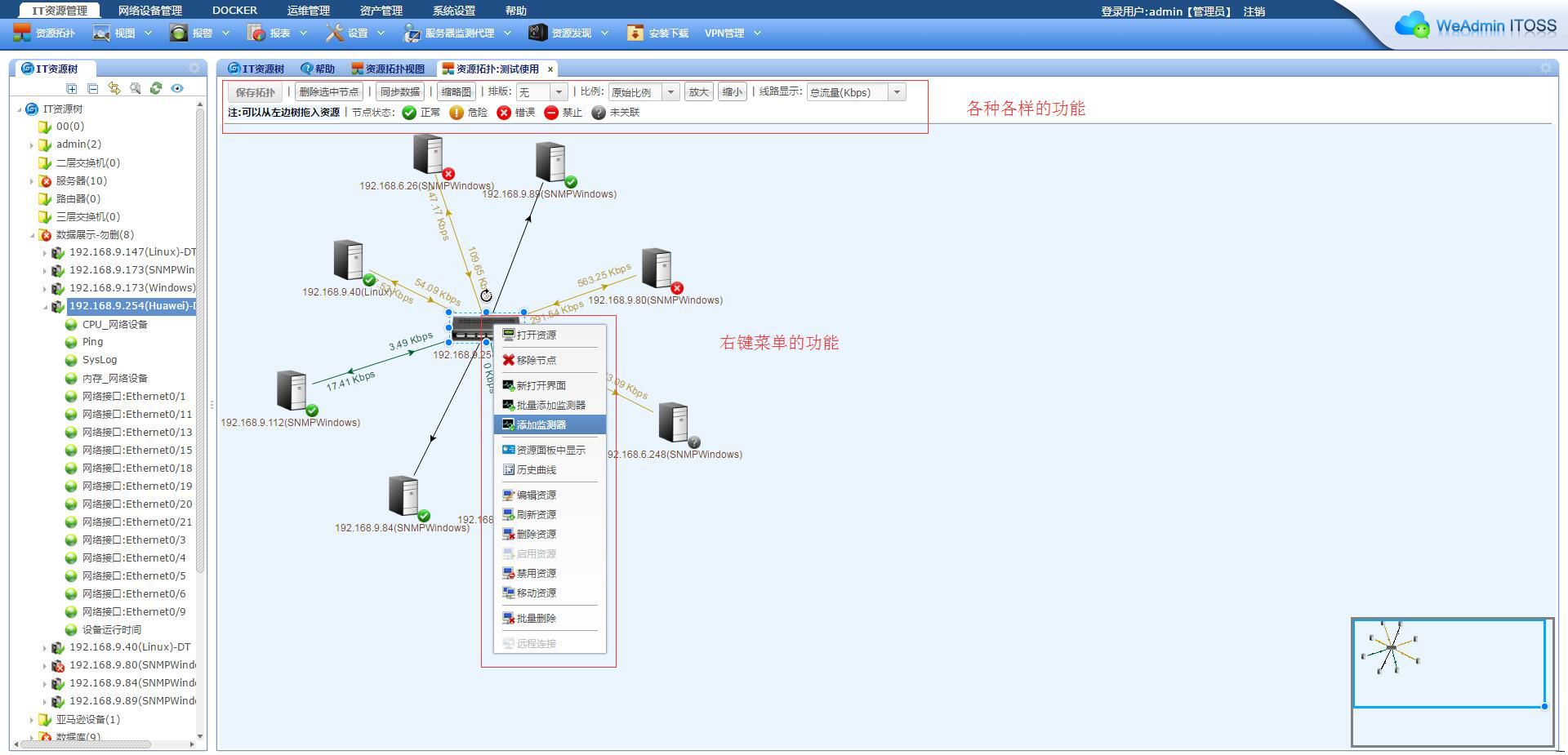Switch to the 资源拓扑视图 tab
The height and width of the screenshot is (755, 1568).
(x=389, y=69)
